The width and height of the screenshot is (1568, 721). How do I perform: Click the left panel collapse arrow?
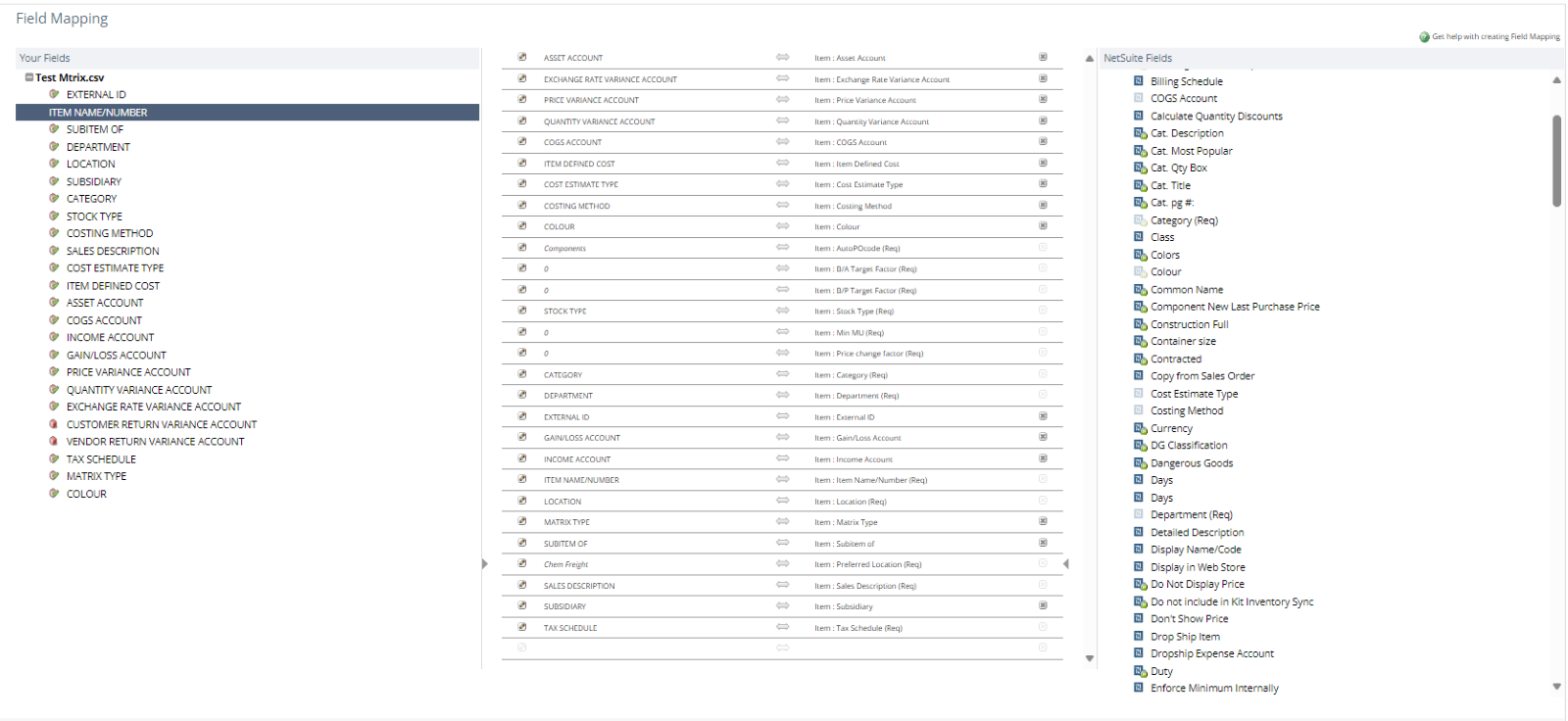pos(484,564)
